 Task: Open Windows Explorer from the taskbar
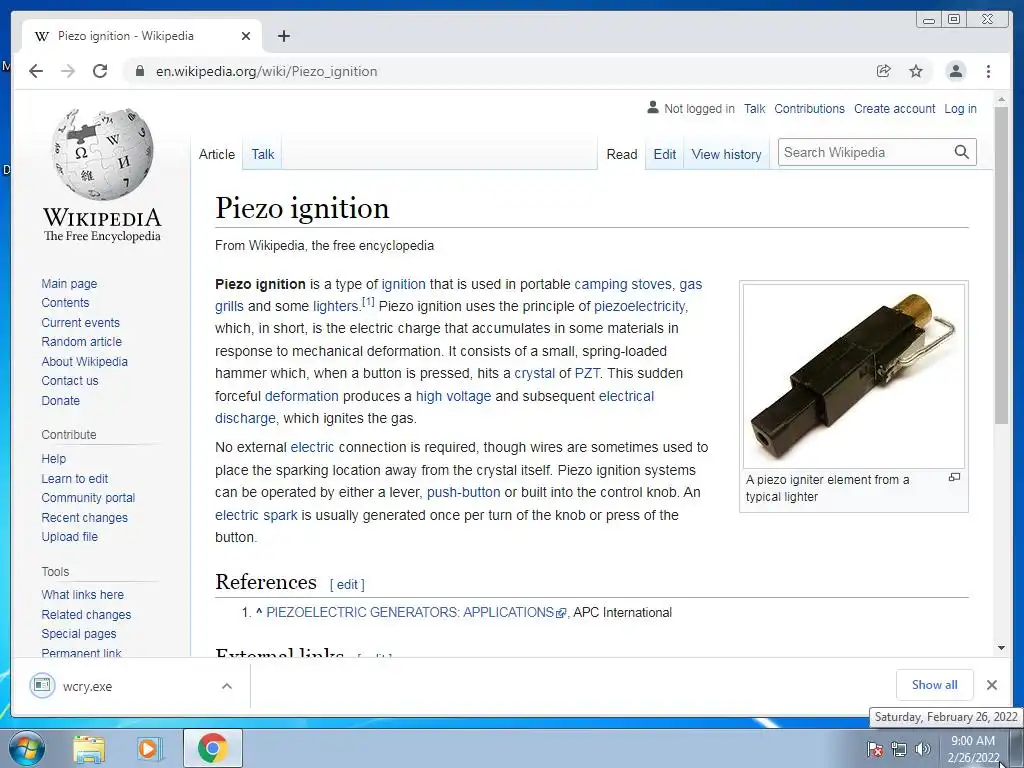[89, 749]
